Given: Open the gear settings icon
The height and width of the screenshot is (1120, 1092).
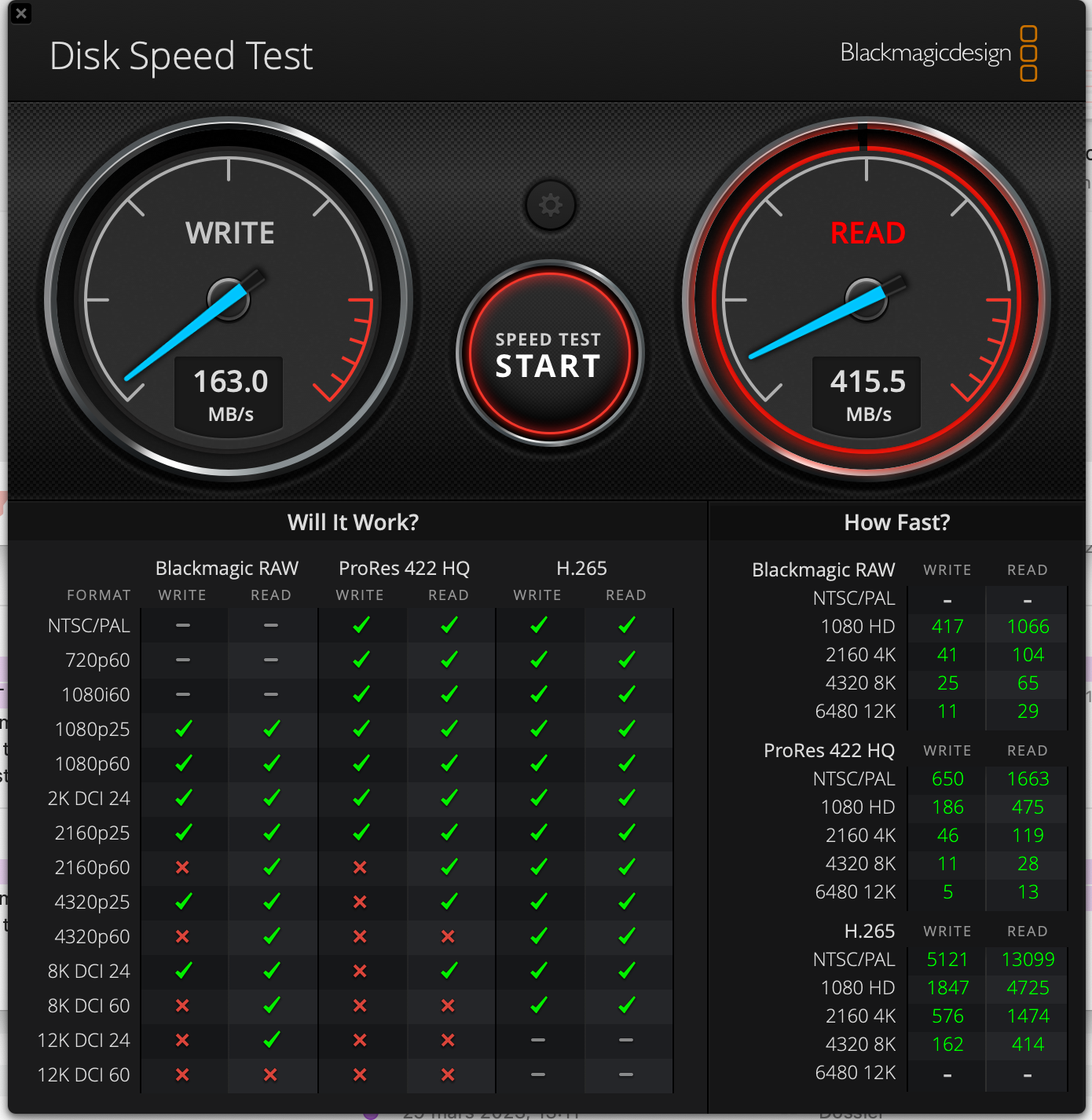Looking at the screenshot, I should coord(550,206).
